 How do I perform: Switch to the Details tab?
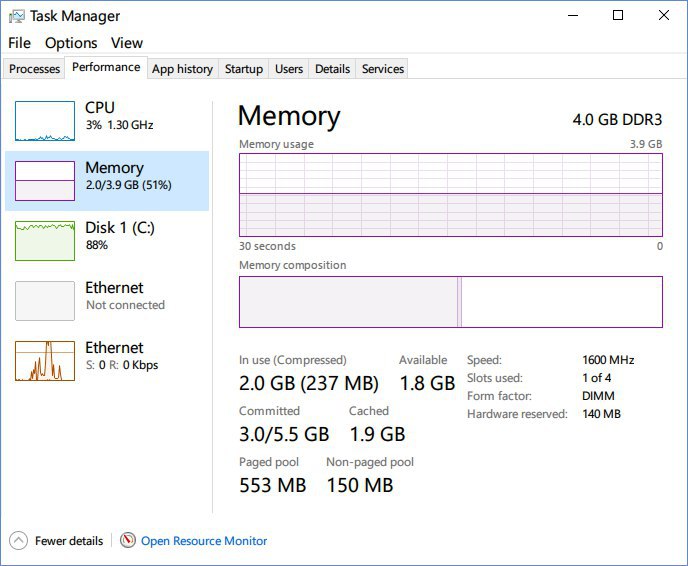[x=332, y=69]
